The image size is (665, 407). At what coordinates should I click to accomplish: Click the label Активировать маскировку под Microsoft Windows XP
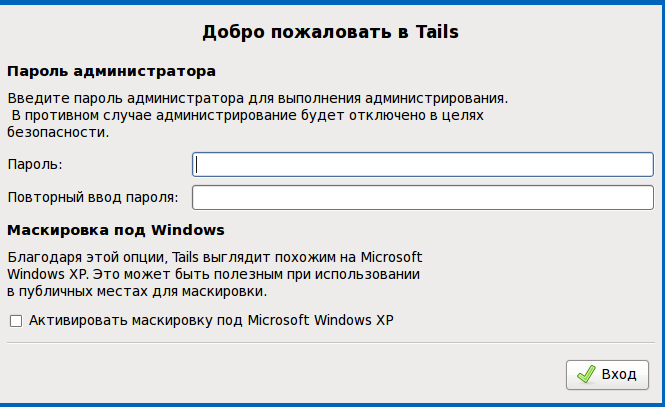[211, 320]
